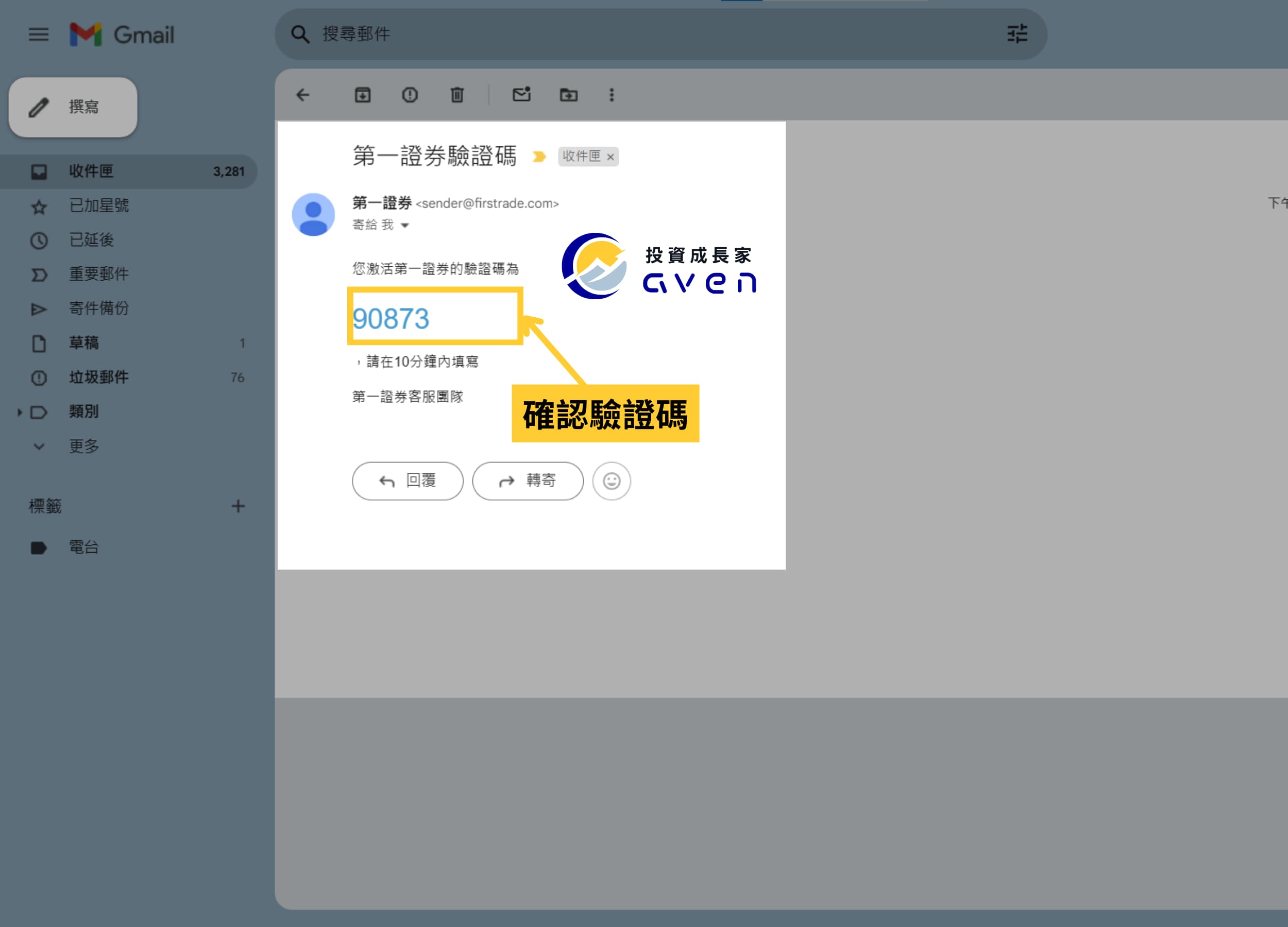Open the 寄件備份 sent folder
1288x927 pixels.
pos(128,309)
